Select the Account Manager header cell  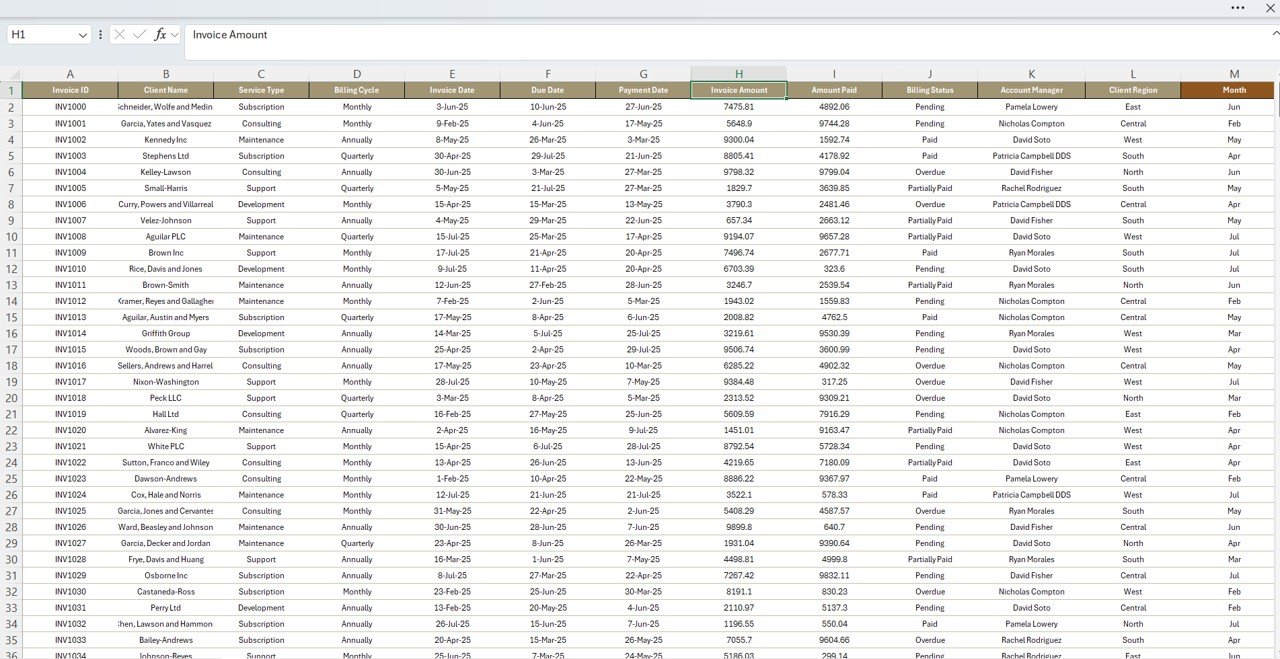point(1031,90)
